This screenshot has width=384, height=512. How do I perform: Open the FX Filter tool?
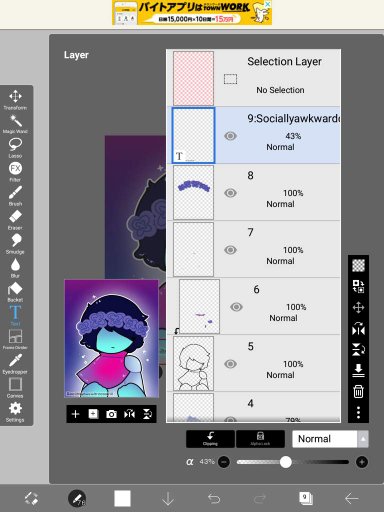point(15,171)
